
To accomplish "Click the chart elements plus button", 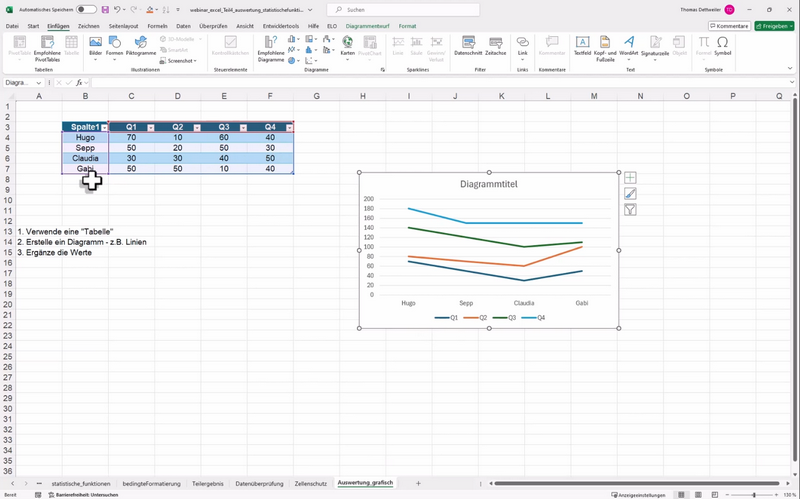I will pyautogui.click(x=630, y=178).
